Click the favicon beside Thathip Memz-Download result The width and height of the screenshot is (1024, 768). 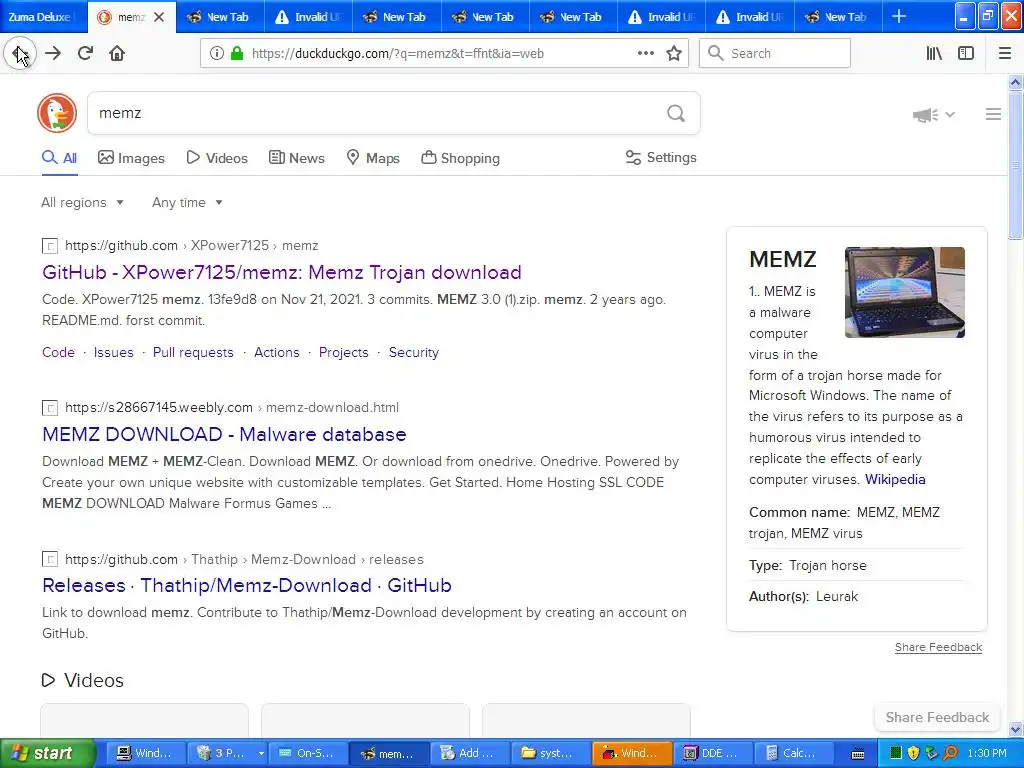[50, 560]
